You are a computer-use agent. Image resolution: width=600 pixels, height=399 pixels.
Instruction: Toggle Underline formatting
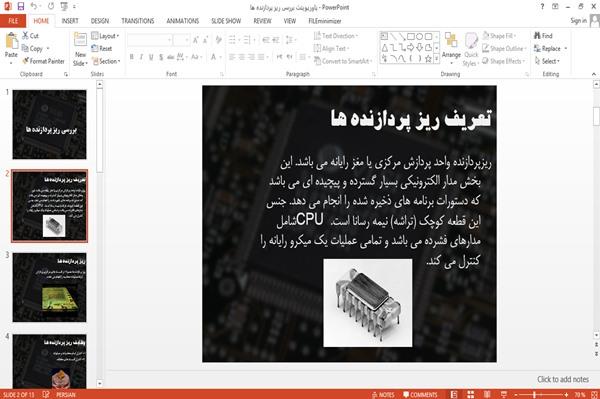[151, 57]
